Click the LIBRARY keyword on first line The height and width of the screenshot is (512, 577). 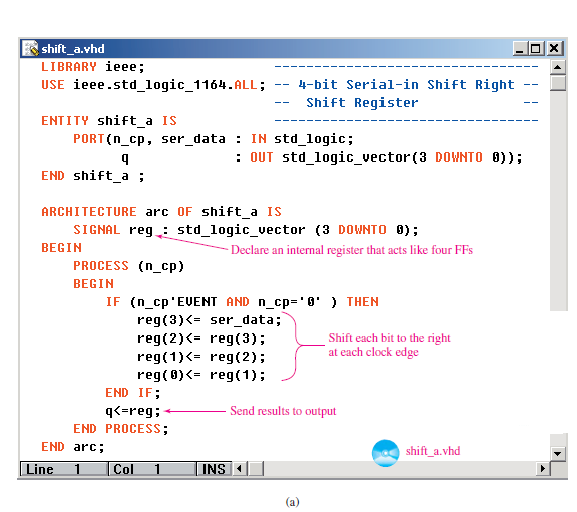(x=69, y=67)
